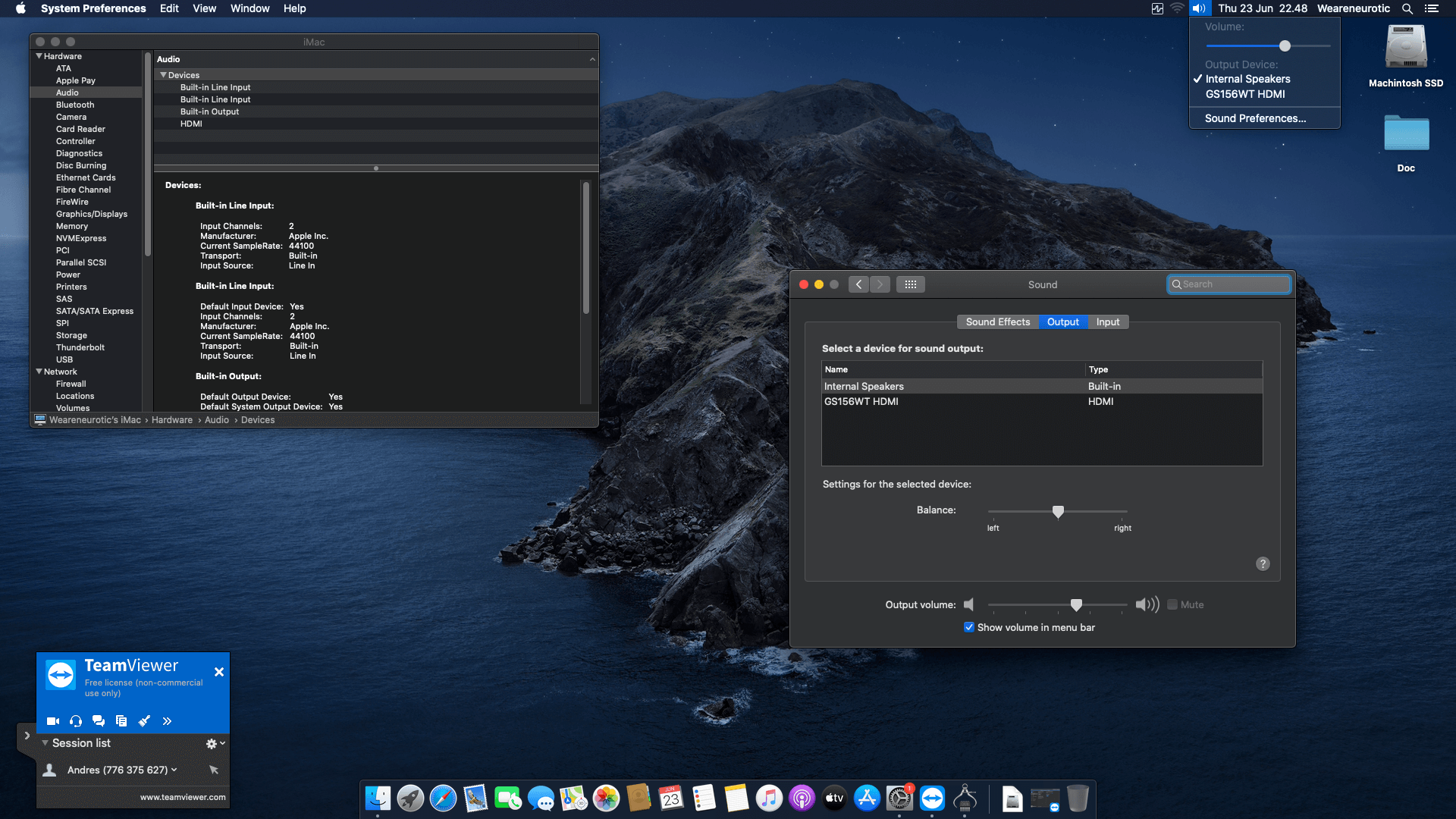Show all preferences grid icon in Sound window
The width and height of the screenshot is (1456, 819).
911,284
